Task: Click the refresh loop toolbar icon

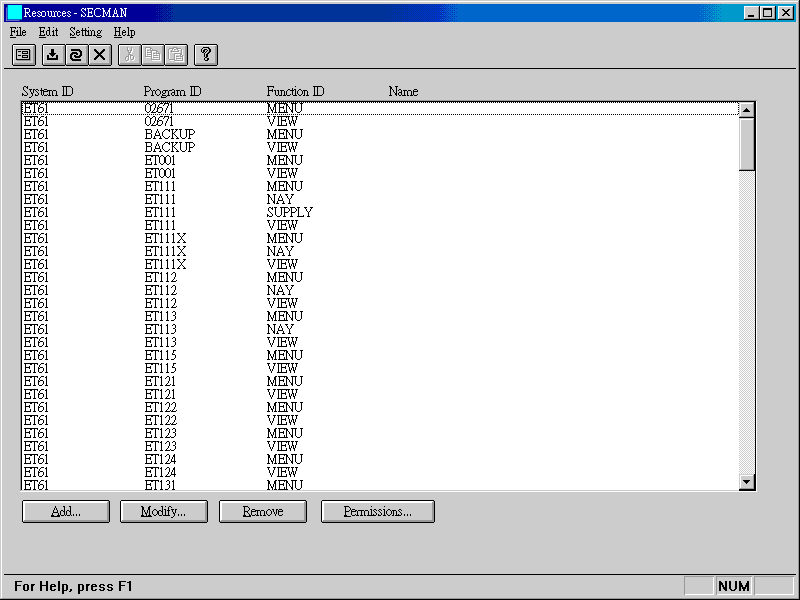Action: click(x=76, y=55)
